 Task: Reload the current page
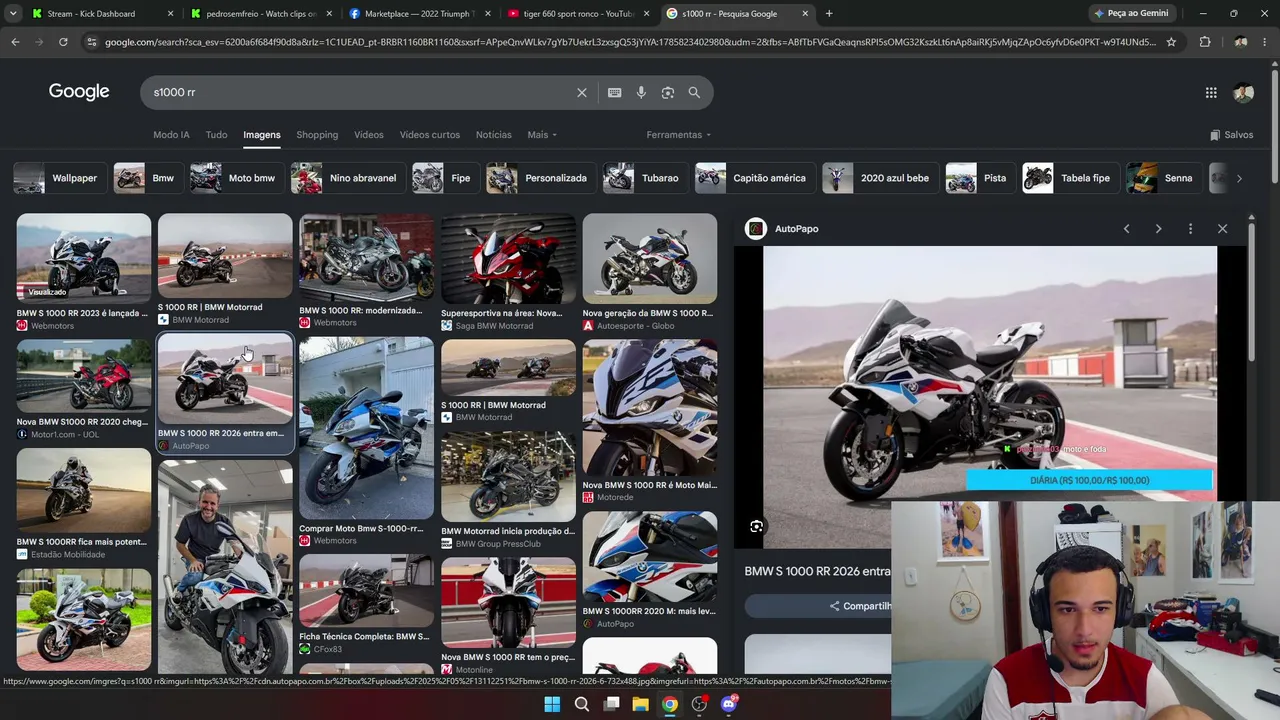click(x=63, y=42)
